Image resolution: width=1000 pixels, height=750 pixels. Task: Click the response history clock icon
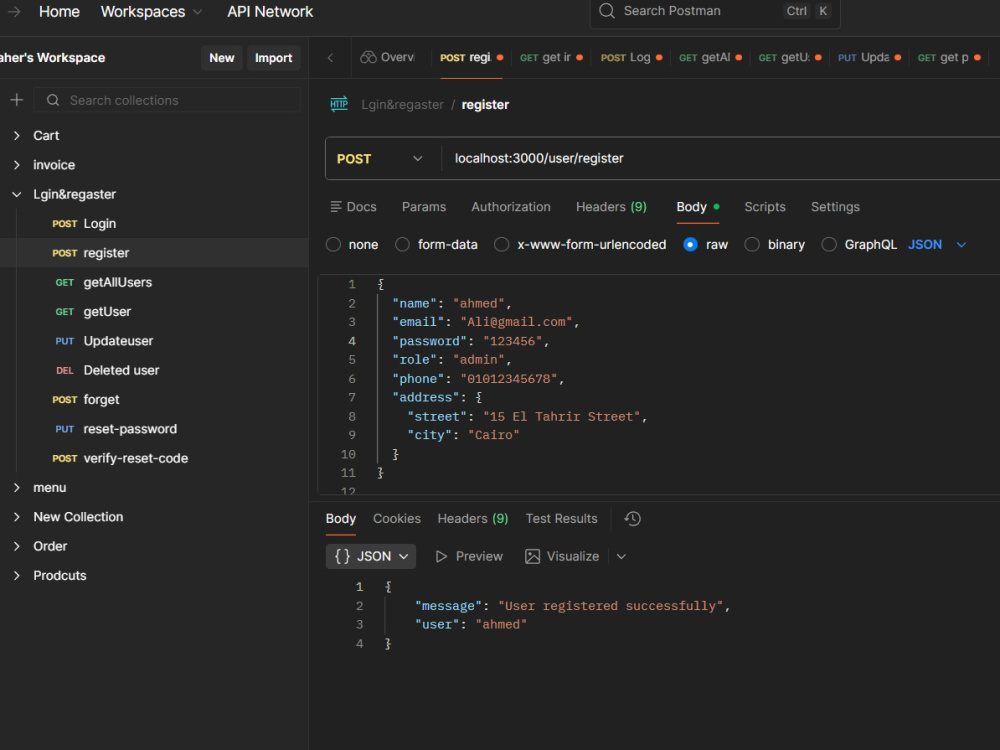pyautogui.click(x=632, y=518)
